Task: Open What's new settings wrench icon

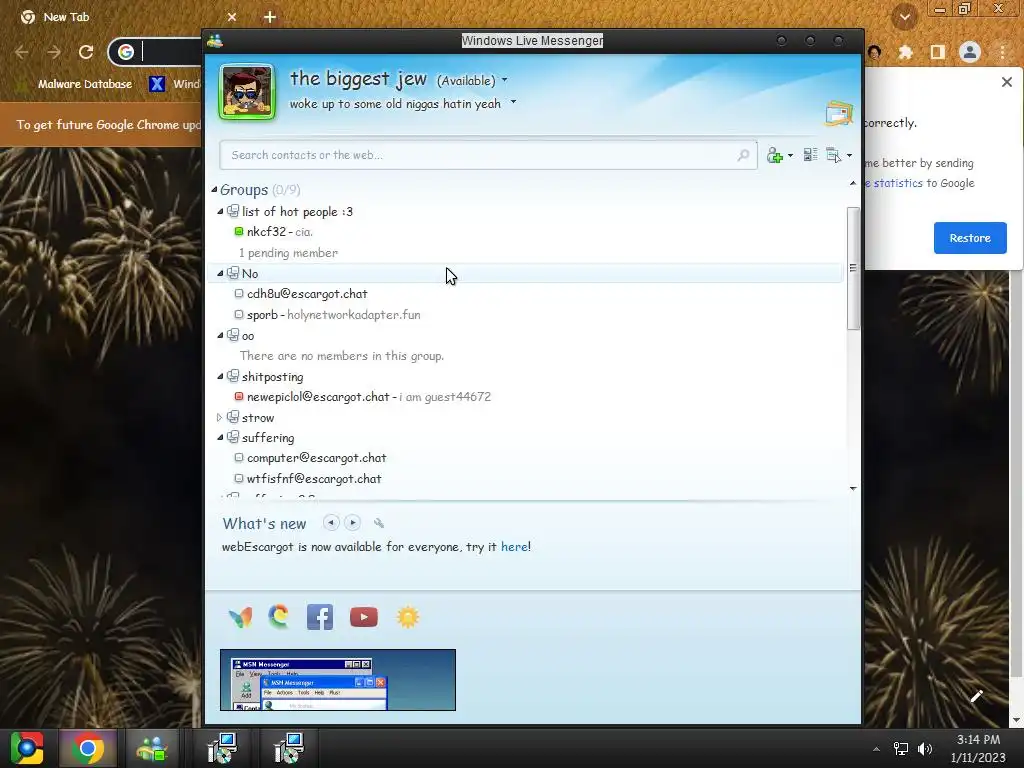Action: [x=379, y=523]
